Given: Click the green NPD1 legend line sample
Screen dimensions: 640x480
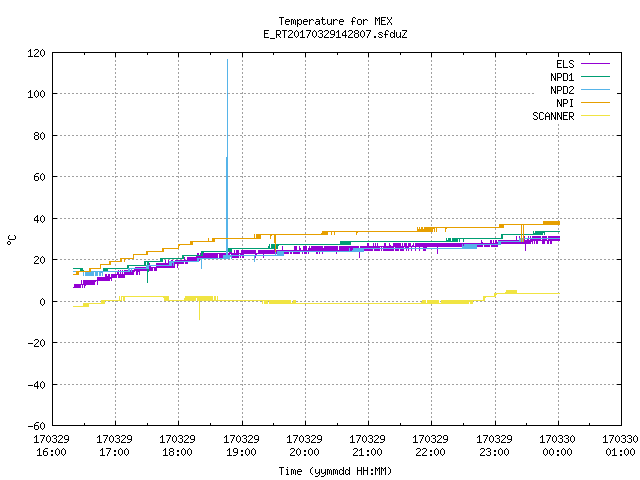Looking at the screenshot, I should click(x=595, y=76).
